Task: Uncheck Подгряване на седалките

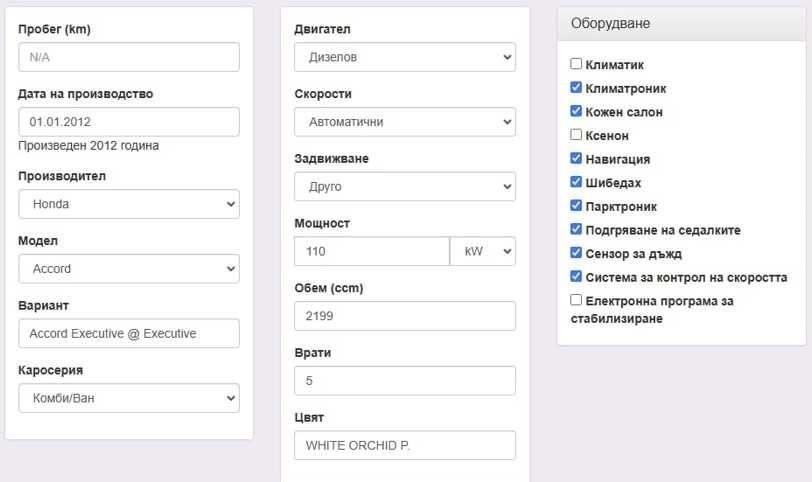Action: 576,230
